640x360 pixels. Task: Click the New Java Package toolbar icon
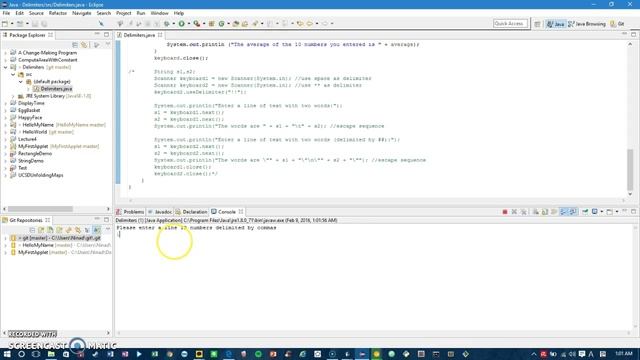[211, 24]
